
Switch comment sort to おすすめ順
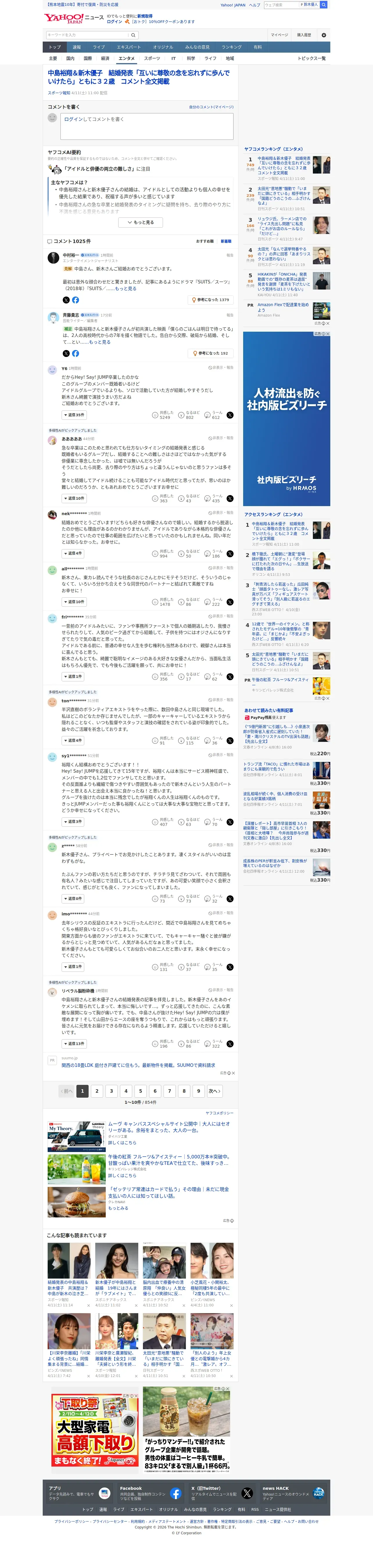coord(205,241)
